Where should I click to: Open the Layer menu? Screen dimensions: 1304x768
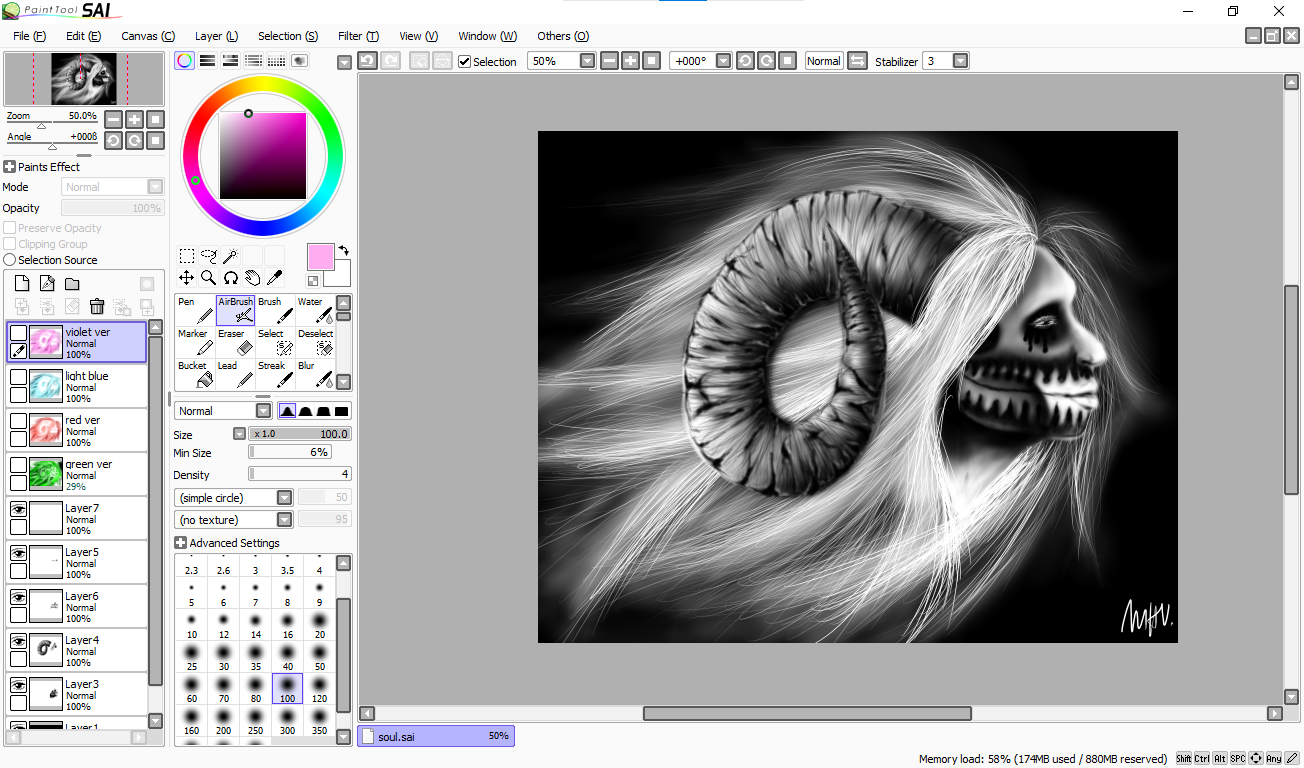(216, 36)
